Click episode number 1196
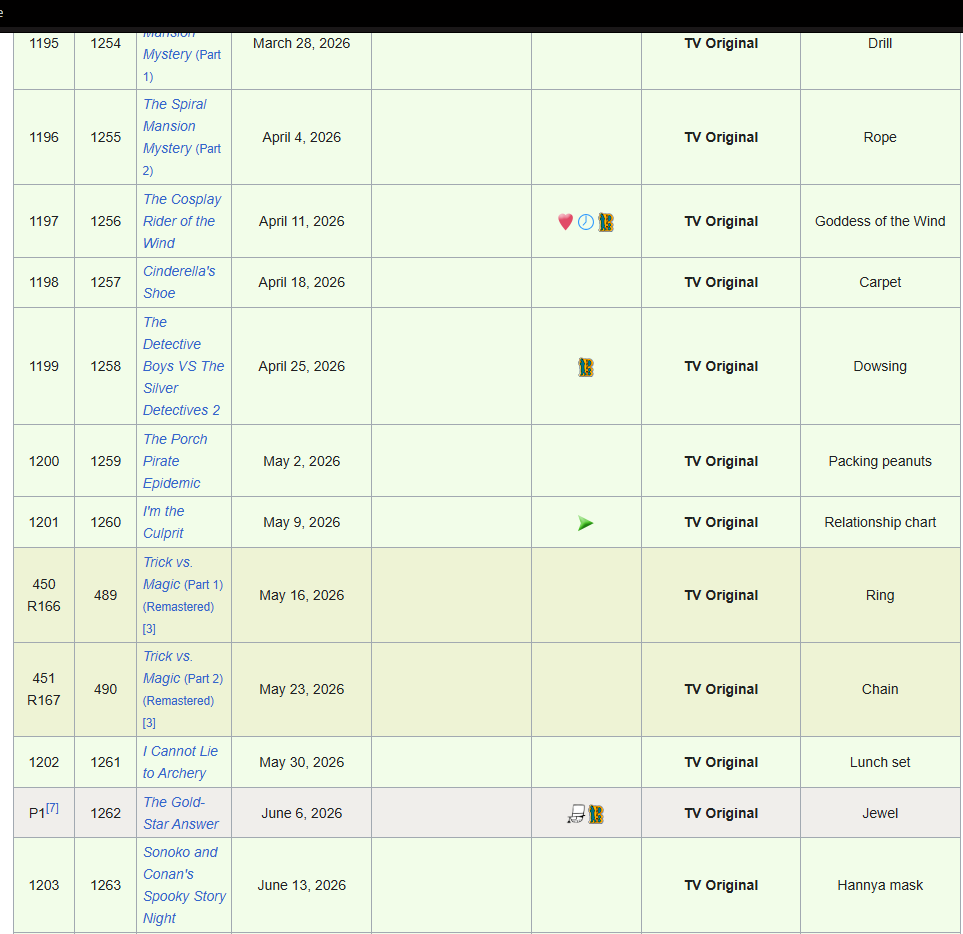This screenshot has height=934, width=963. (x=44, y=137)
